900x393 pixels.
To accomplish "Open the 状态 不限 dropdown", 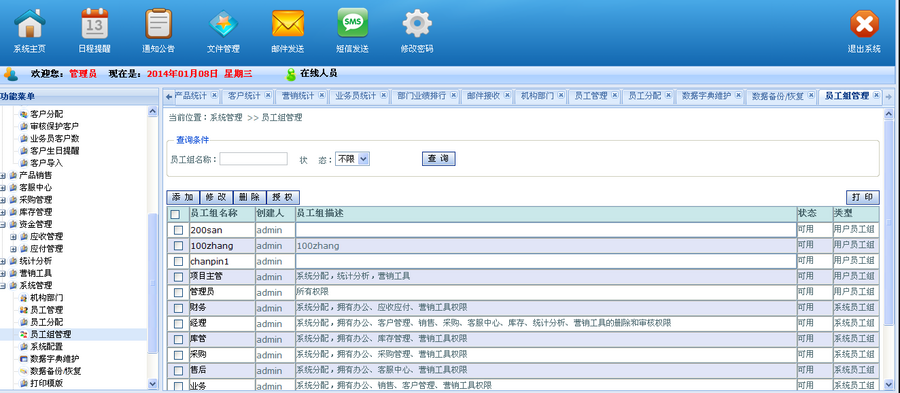I will [352, 159].
